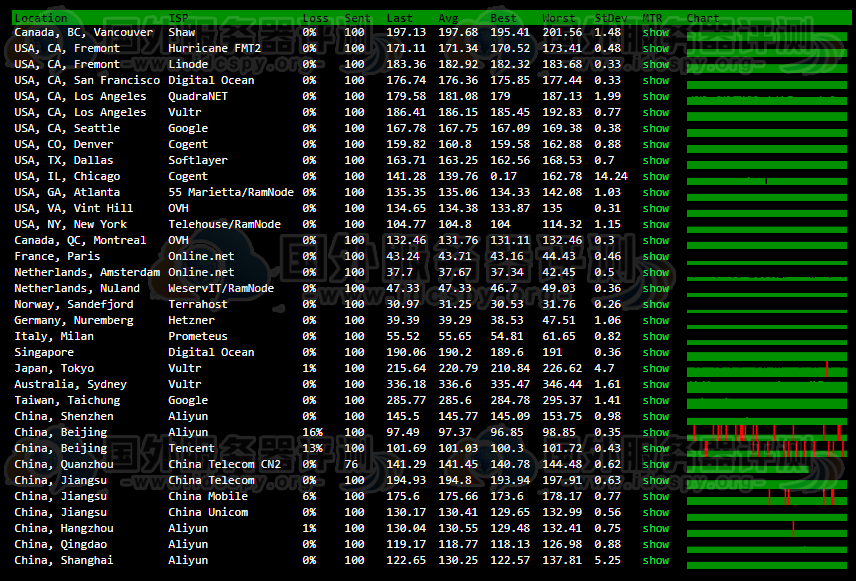Click show for Tokyo Vultr row
Screen dimensions: 856x581
tap(656, 368)
